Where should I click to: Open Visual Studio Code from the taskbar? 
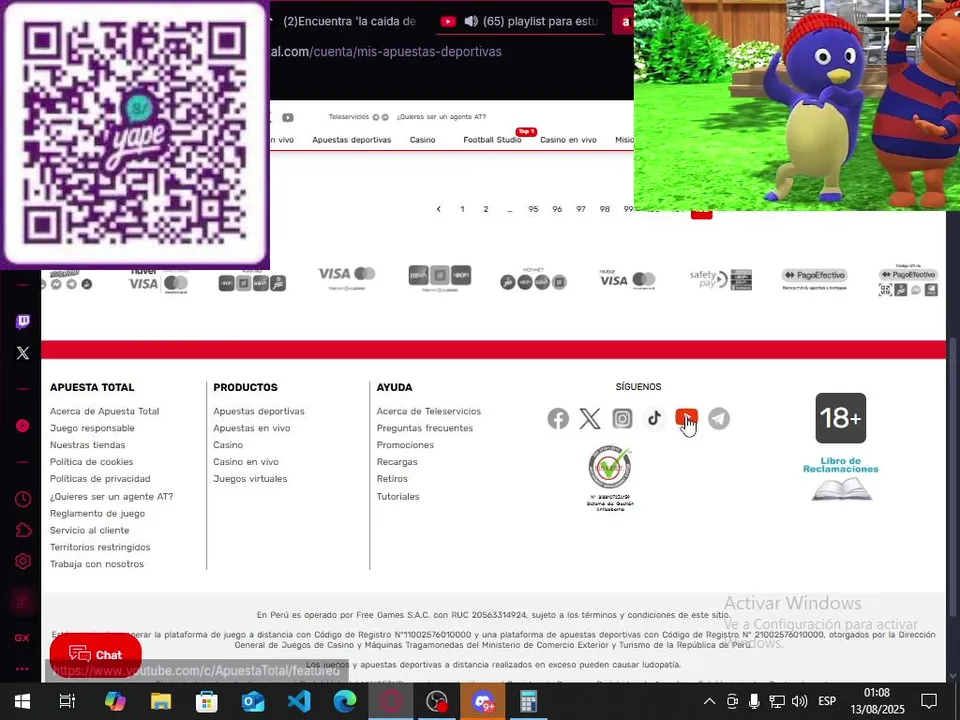[x=299, y=701]
